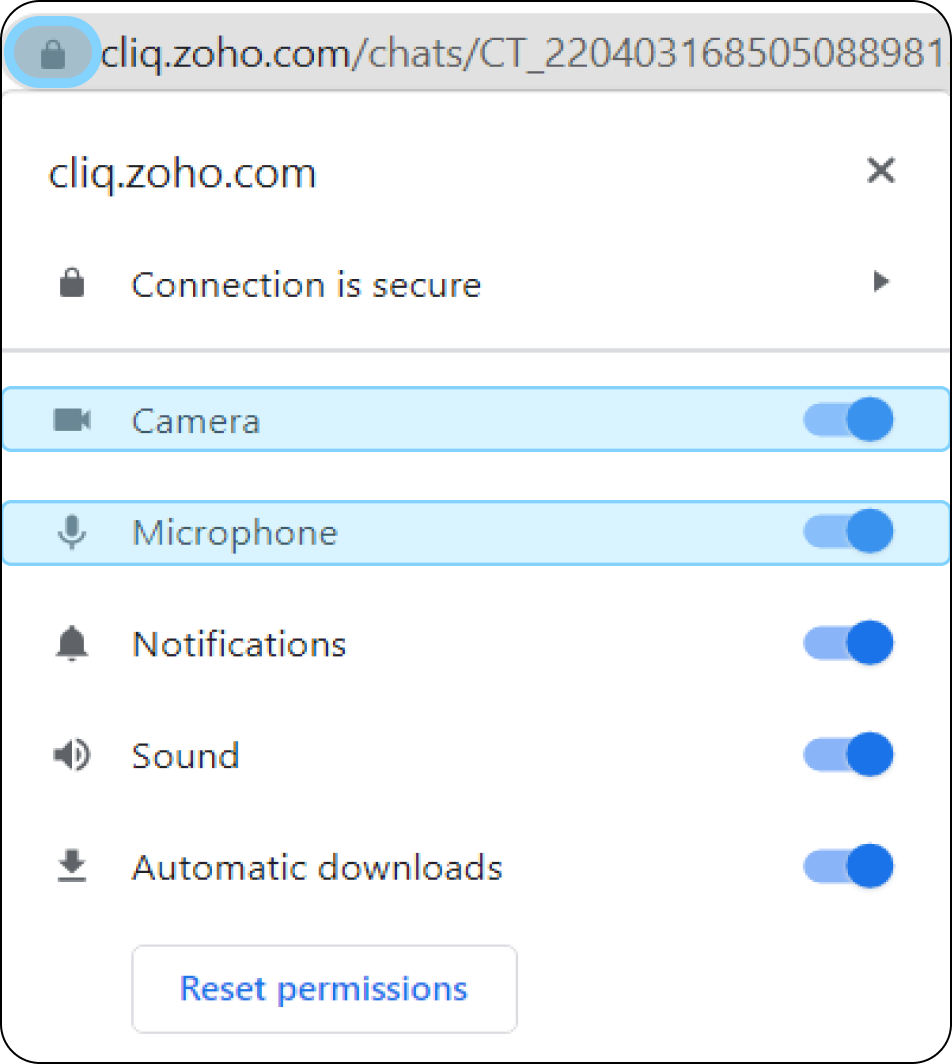This screenshot has height=1064, width=952.
Task: Turn off the Microphone toggle
Action: point(848,531)
